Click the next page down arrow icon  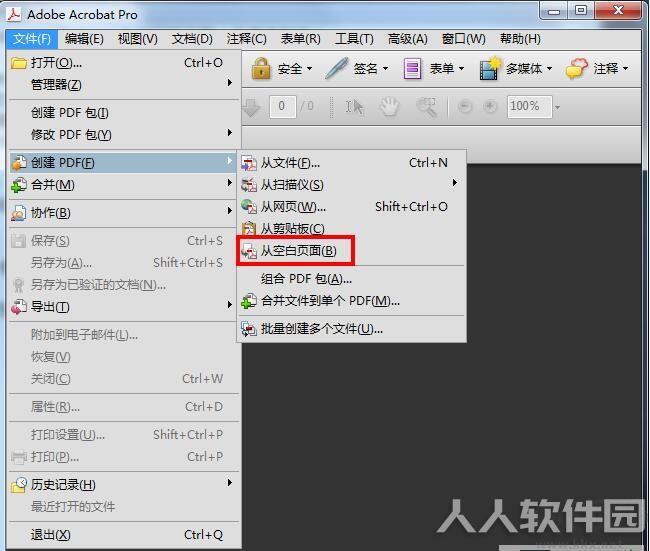pyautogui.click(x=251, y=107)
